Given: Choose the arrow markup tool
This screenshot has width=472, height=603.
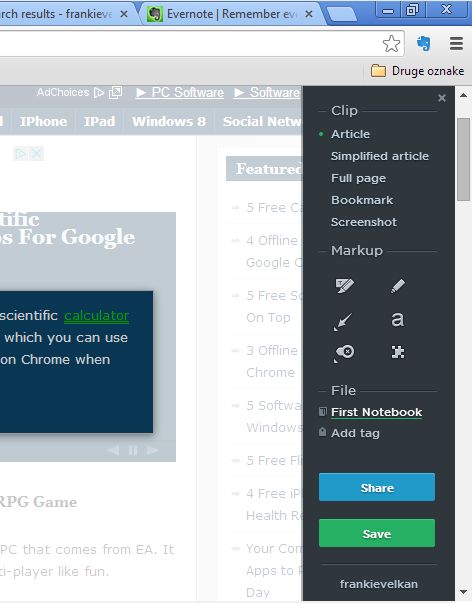Looking at the screenshot, I should [x=342, y=321].
